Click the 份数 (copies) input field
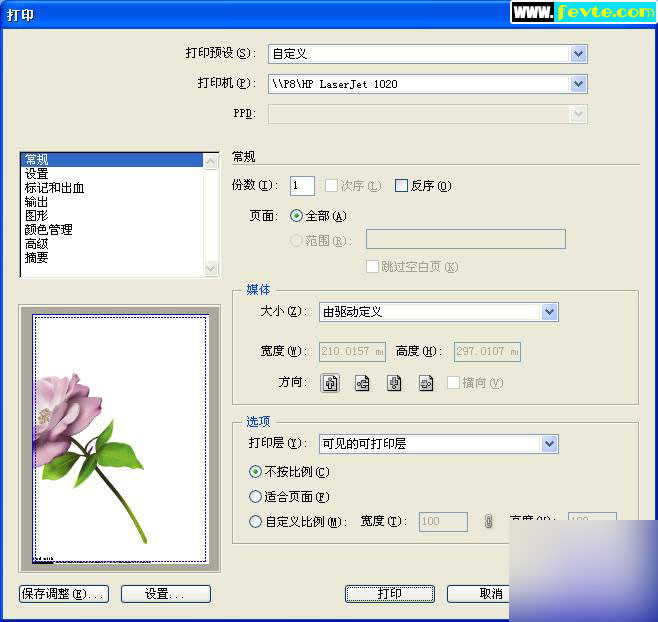 [302, 185]
